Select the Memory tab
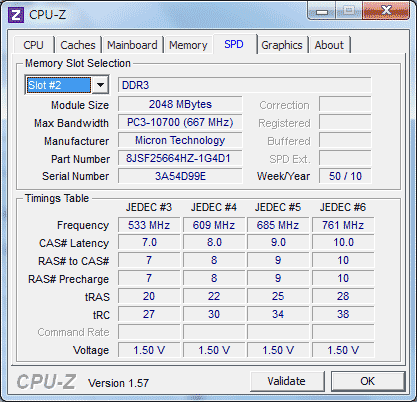Image resolution: width=417 pixels, height=402 pixels. click(188, 45)
